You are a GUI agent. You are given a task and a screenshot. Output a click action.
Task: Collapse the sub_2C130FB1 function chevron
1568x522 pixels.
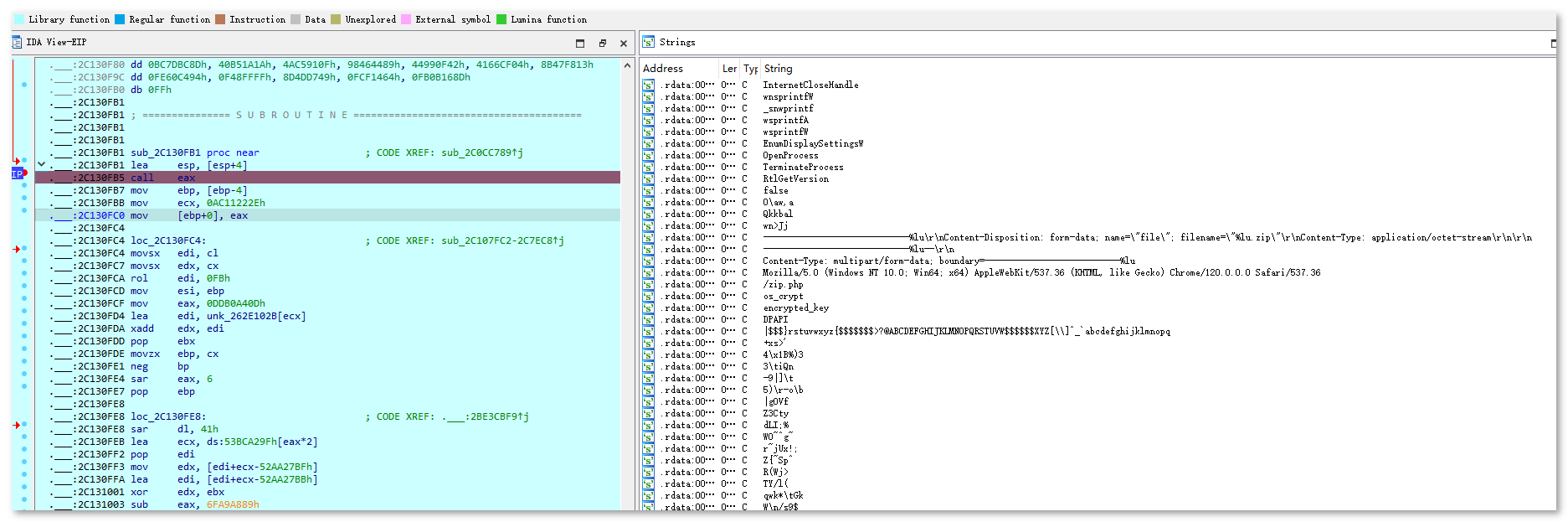(41, 165)
